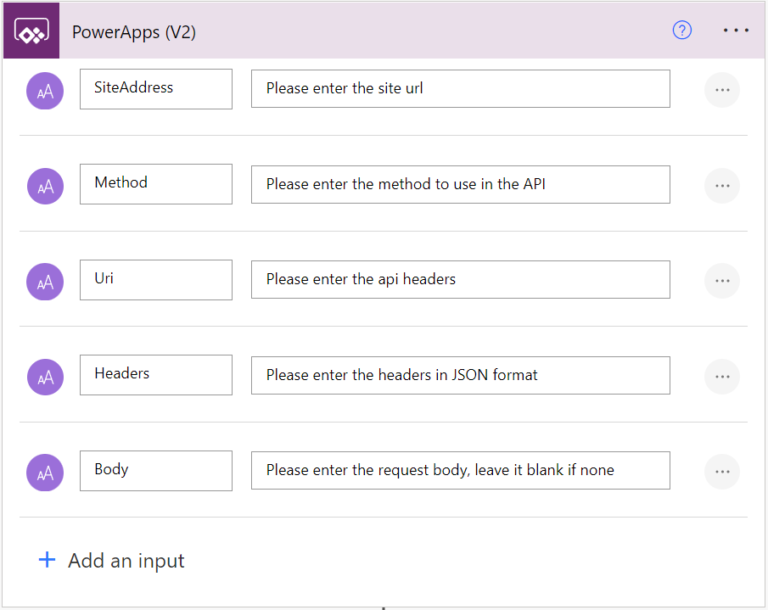This screenshot has width=768, height=610.
Task: Open options menu for Body row
Action: coord(722,472)
